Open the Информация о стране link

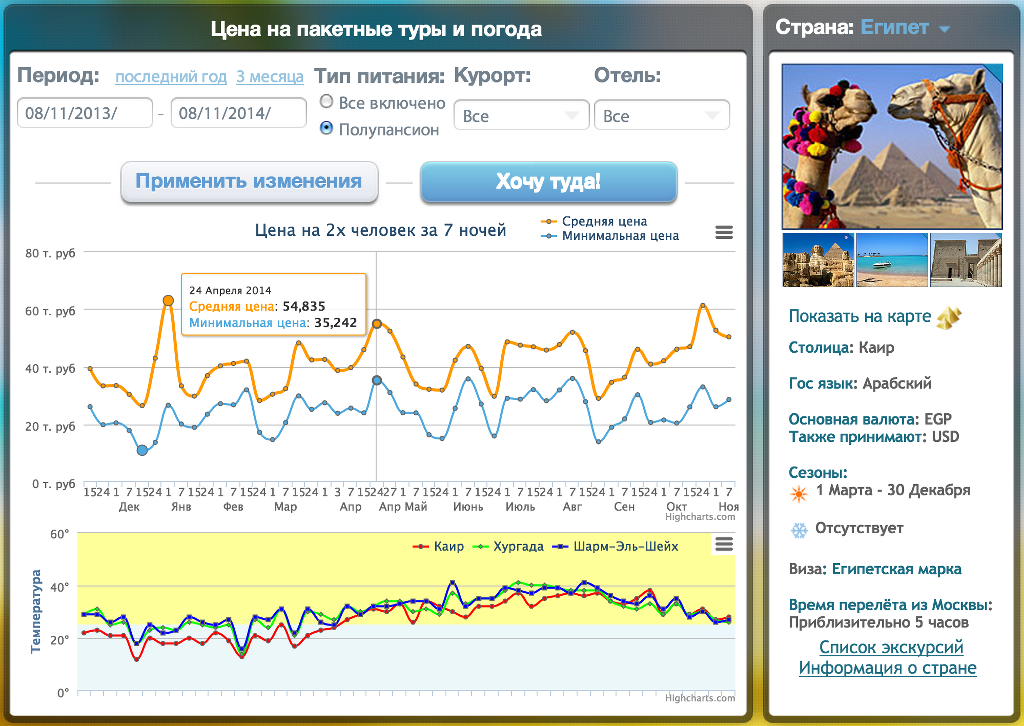coord(888,669)
